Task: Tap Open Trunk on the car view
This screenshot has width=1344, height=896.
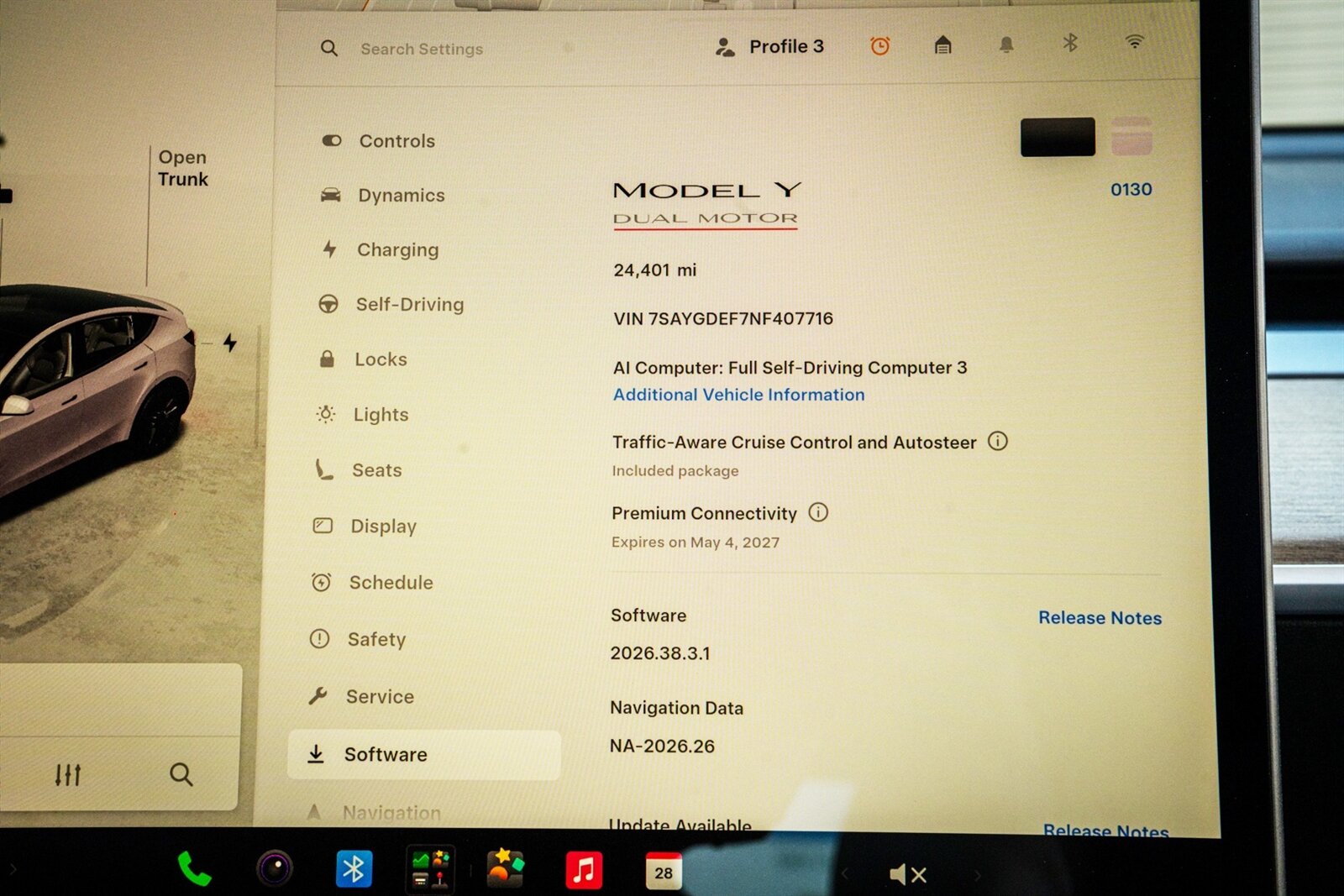Action: pyautogui.click(x=182, y=168)
